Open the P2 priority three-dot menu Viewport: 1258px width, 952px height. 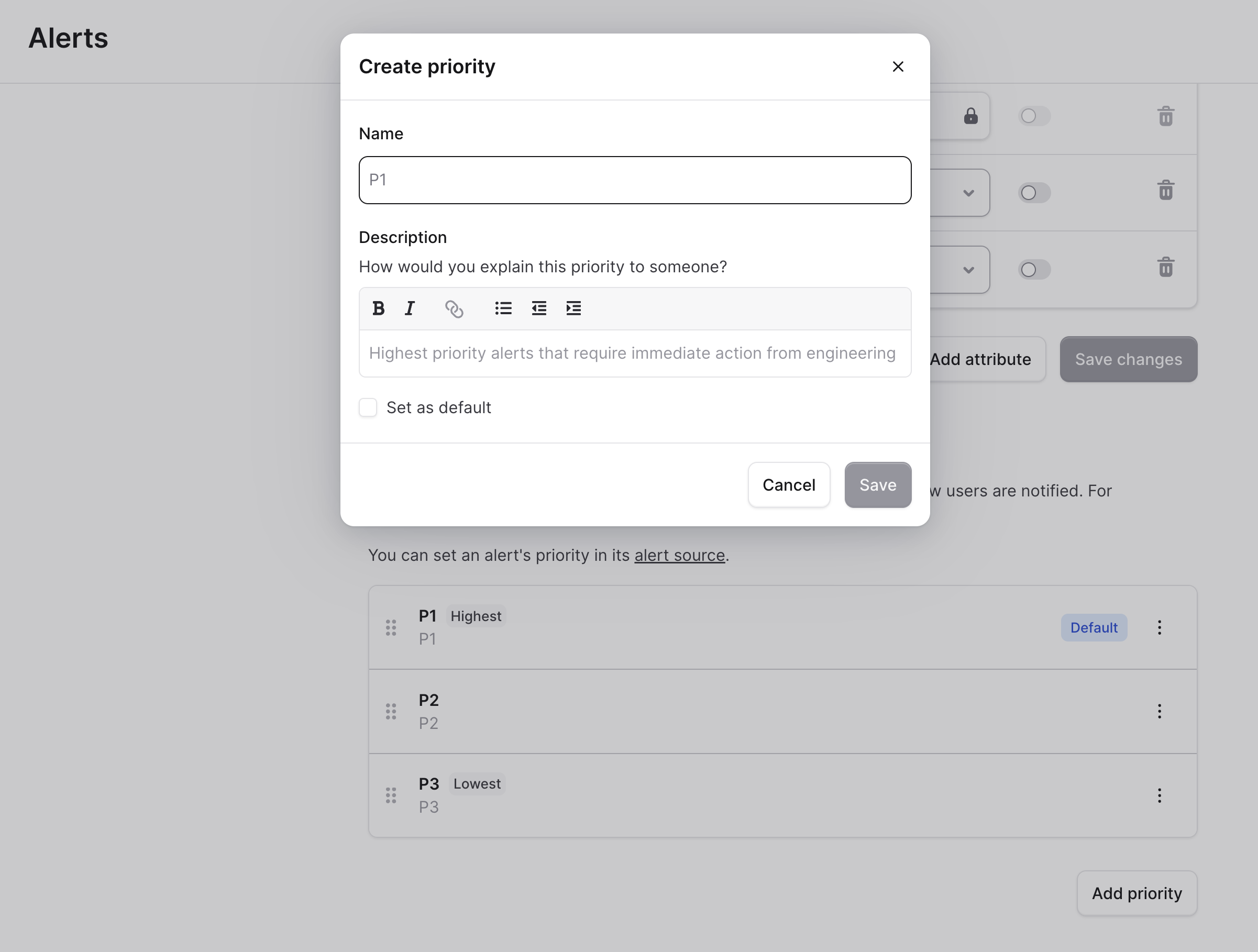(1159, 712)
